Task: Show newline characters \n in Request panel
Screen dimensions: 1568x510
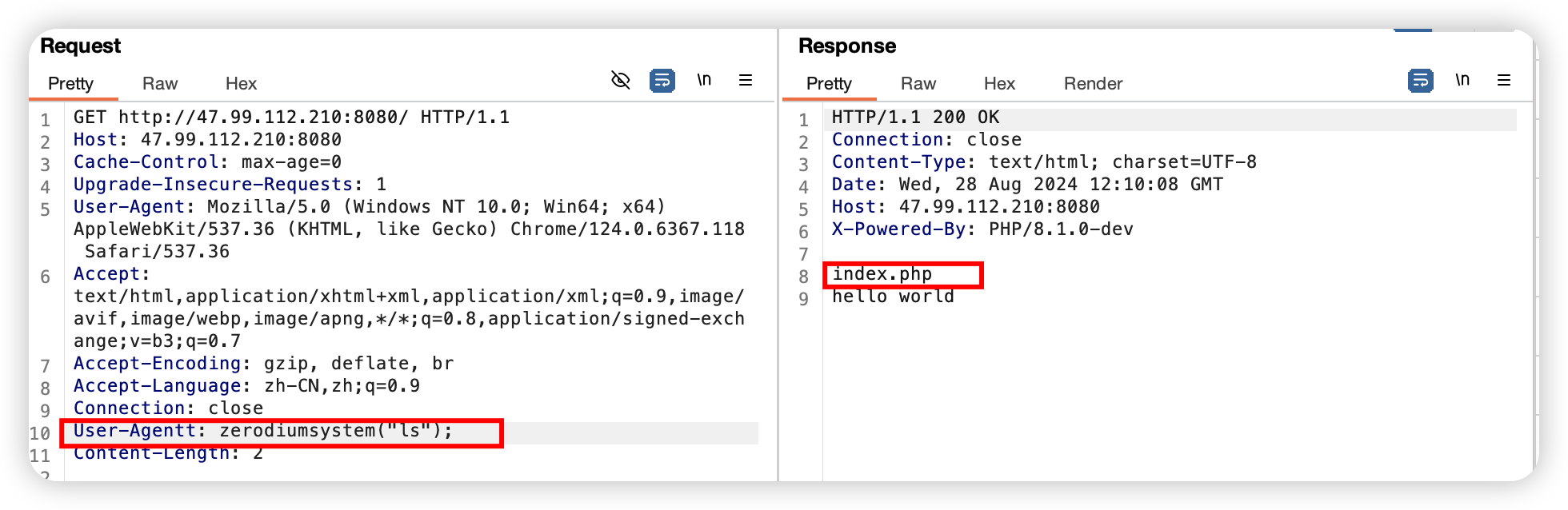Action: click(704, 80)
